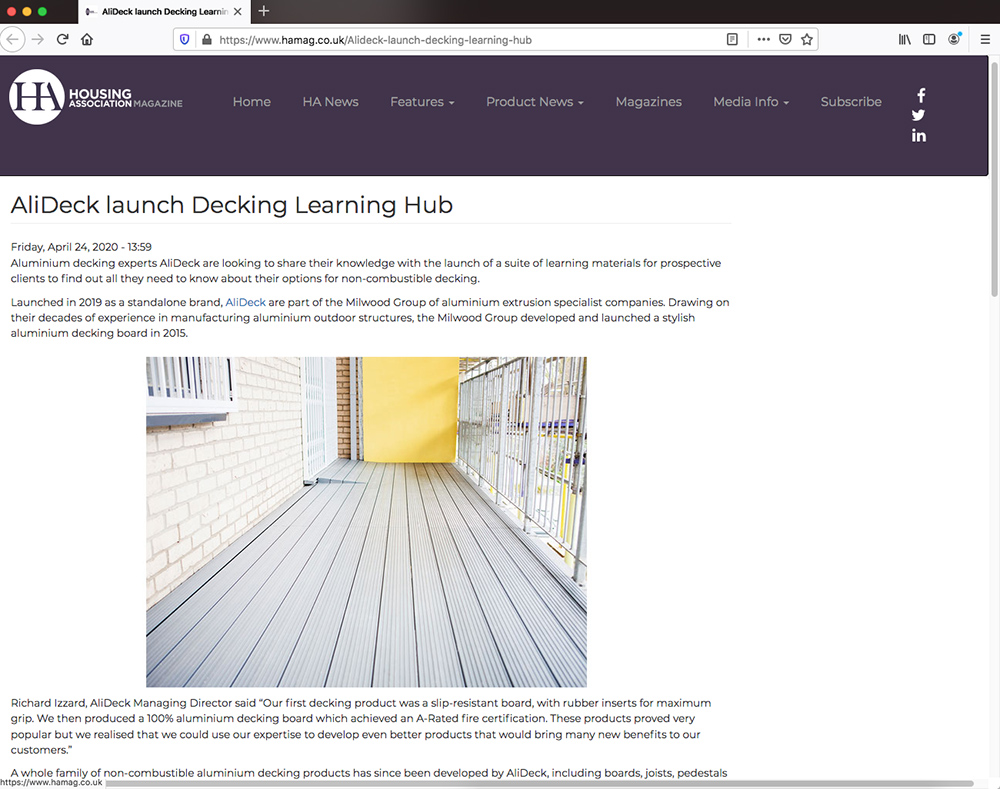Screen dimensions: 1000x789
Task: Follow the AliDeck link in article text
Action: click(246, 302)
